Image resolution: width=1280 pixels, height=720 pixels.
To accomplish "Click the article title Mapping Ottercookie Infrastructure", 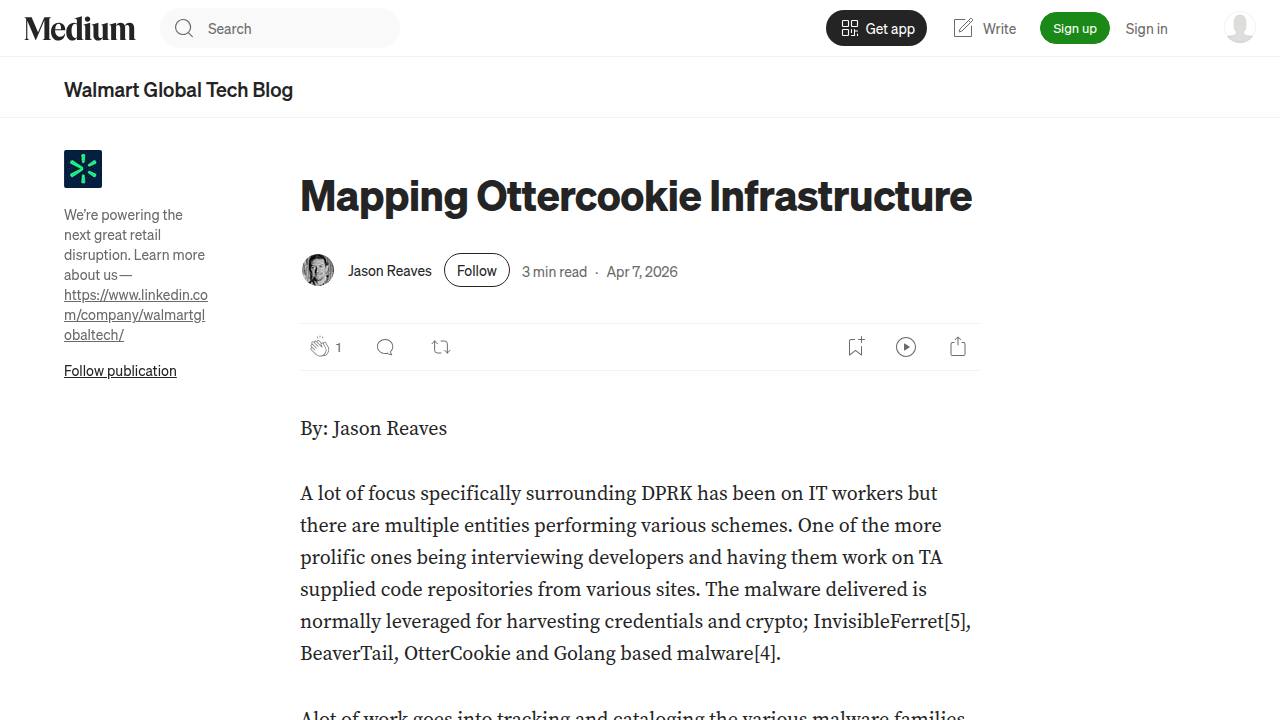I will click(636, 195).
